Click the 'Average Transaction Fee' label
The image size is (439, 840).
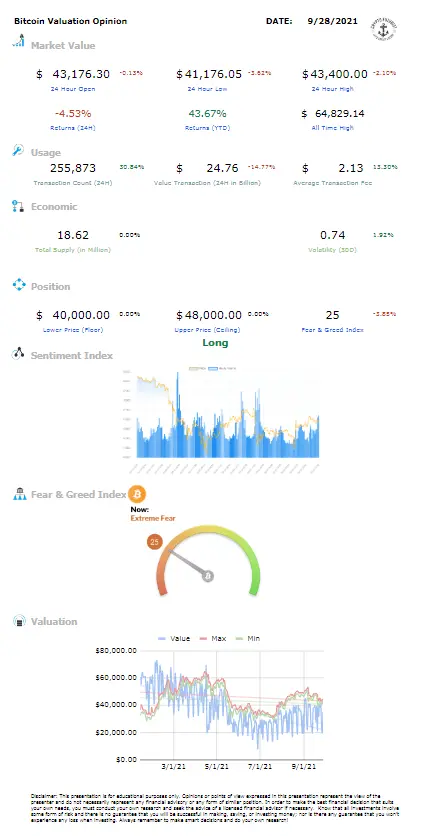[333, 183]
